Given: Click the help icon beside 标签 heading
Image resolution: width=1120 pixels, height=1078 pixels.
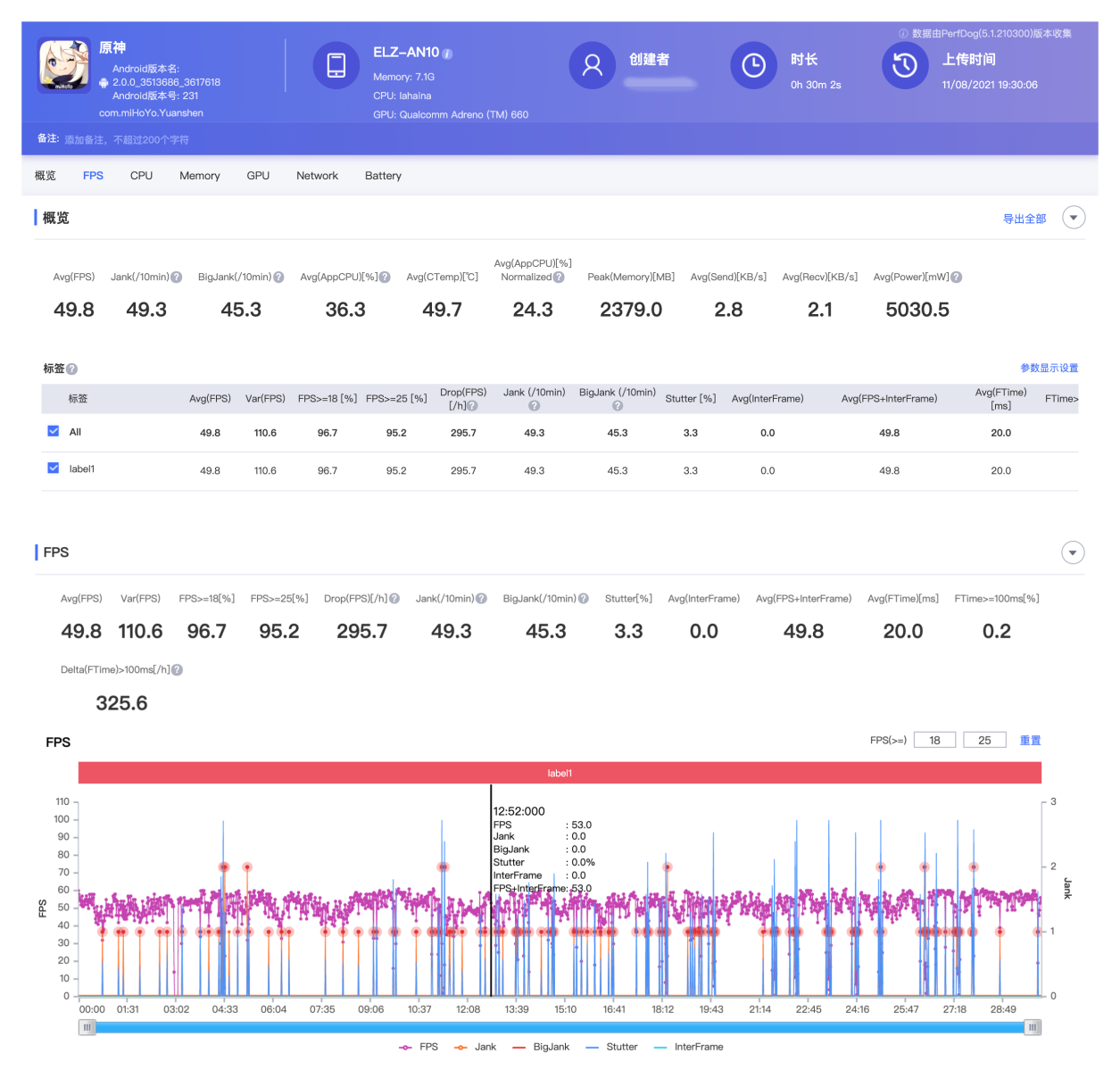Looking at the screenshot, I should (72, 369).
